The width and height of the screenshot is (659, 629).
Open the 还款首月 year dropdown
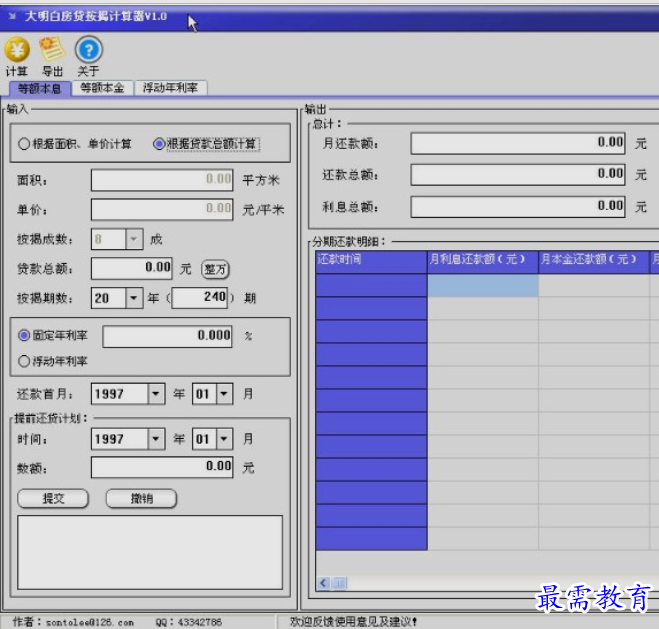point(156,394)
